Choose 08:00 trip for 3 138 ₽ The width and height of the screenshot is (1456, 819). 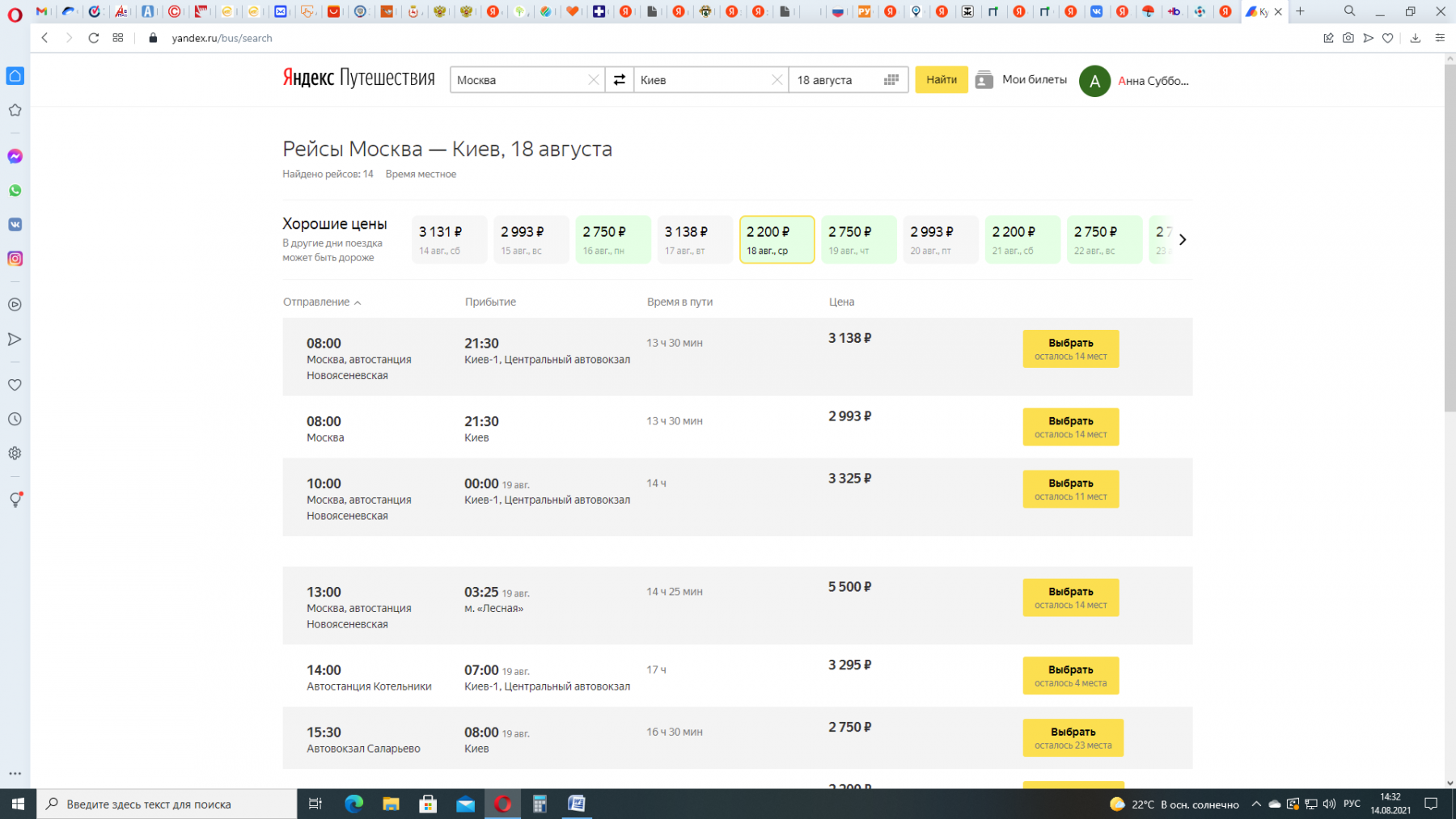click(1071, 348)
